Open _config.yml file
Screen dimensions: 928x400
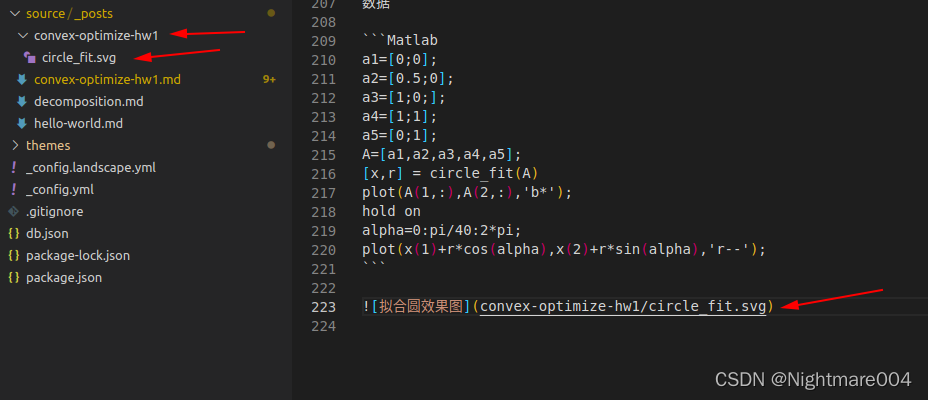pos(60,190)
